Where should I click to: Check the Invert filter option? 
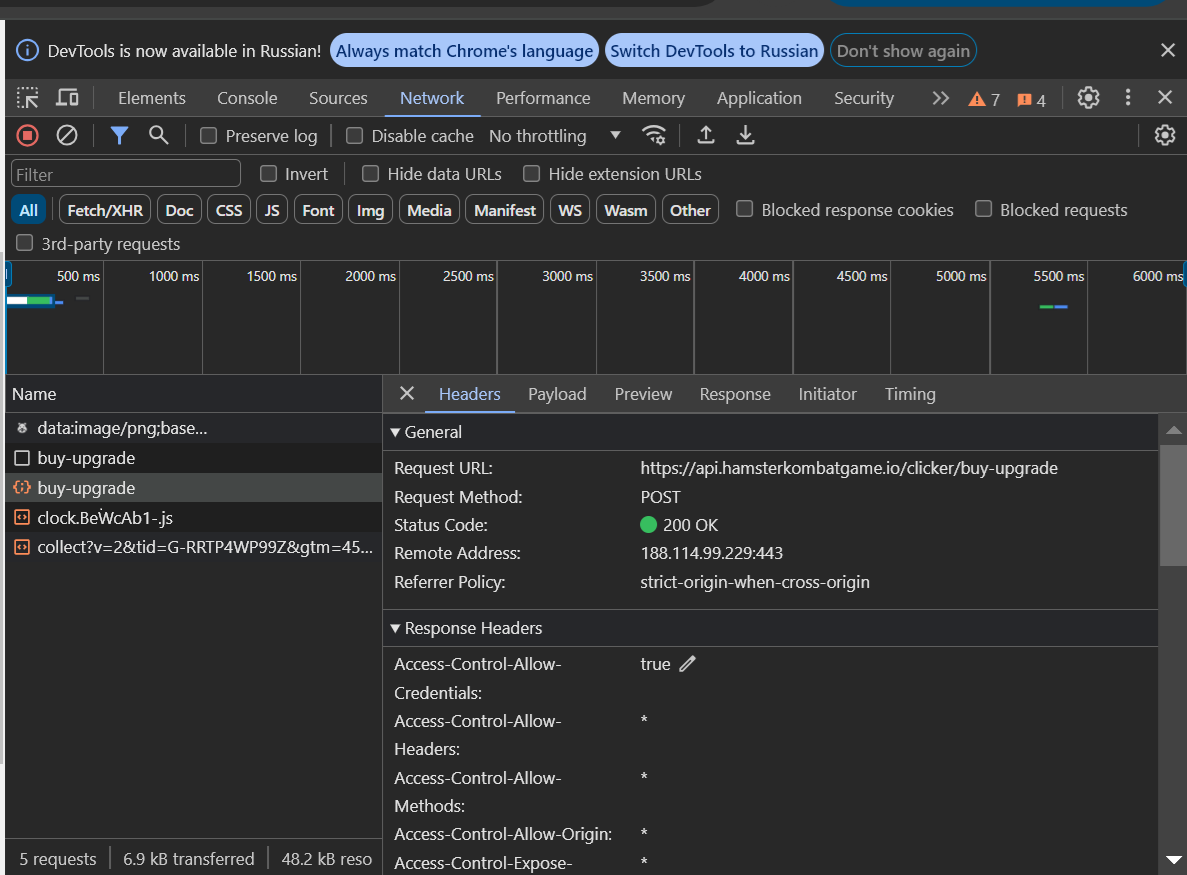[x=268, y=174]
